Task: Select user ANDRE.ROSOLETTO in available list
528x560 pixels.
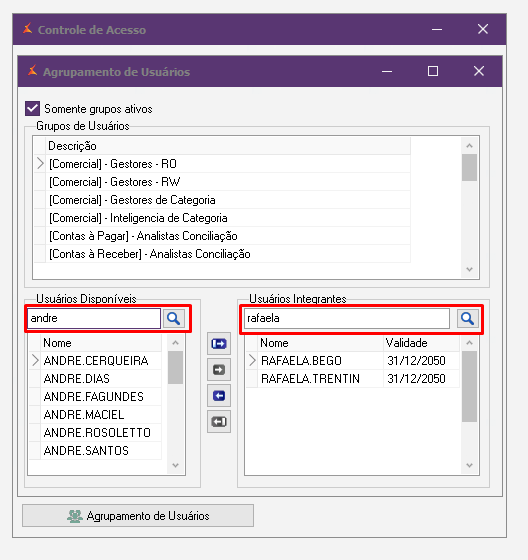Action: [97, 432]
